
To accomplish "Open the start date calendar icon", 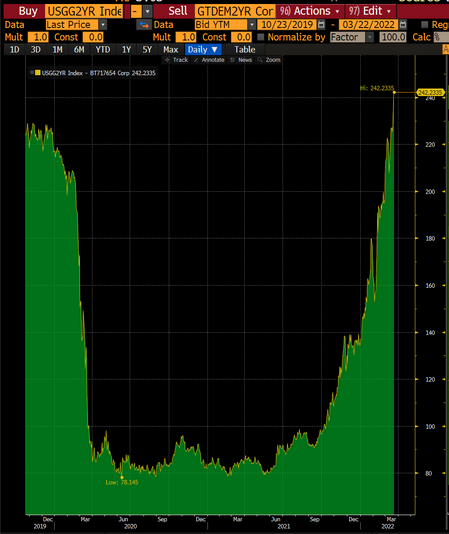I will 321,25.
